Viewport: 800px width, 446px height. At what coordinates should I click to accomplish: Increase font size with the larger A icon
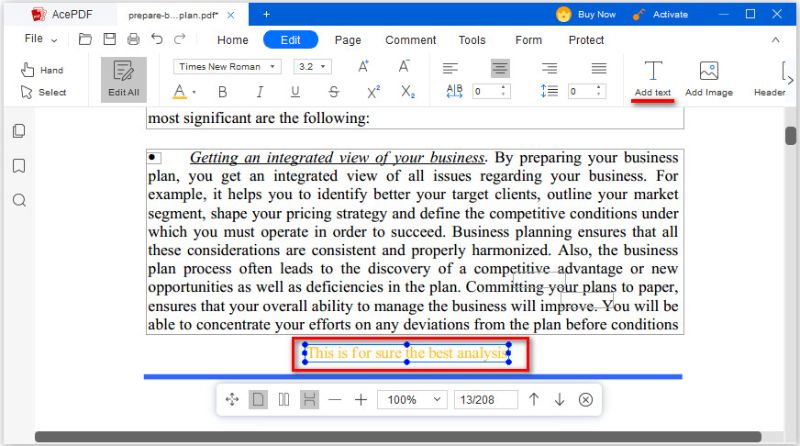363,66
